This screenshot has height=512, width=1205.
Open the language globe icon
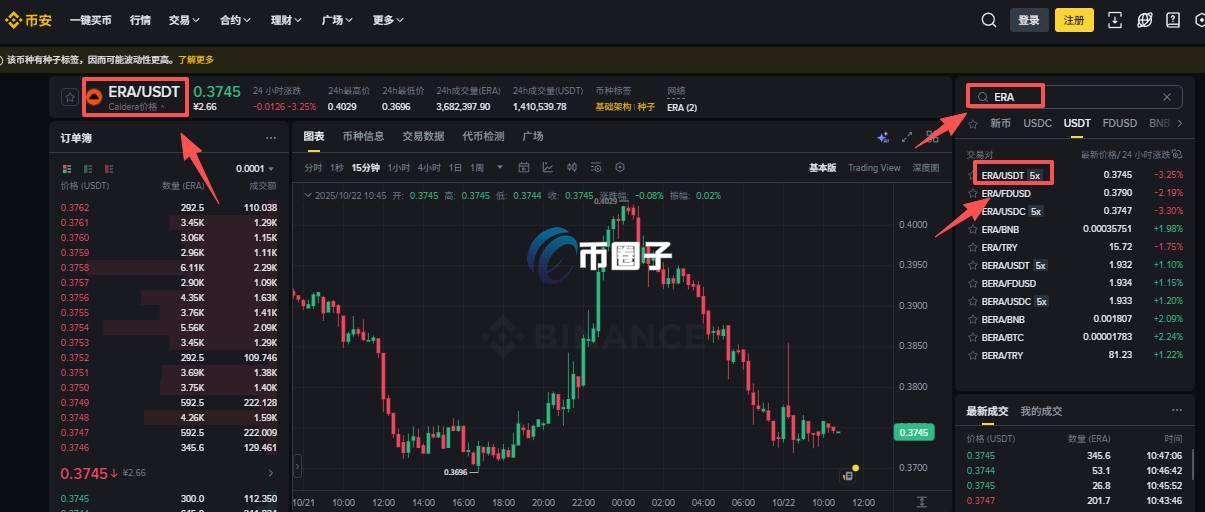[x=1145, y=20]
